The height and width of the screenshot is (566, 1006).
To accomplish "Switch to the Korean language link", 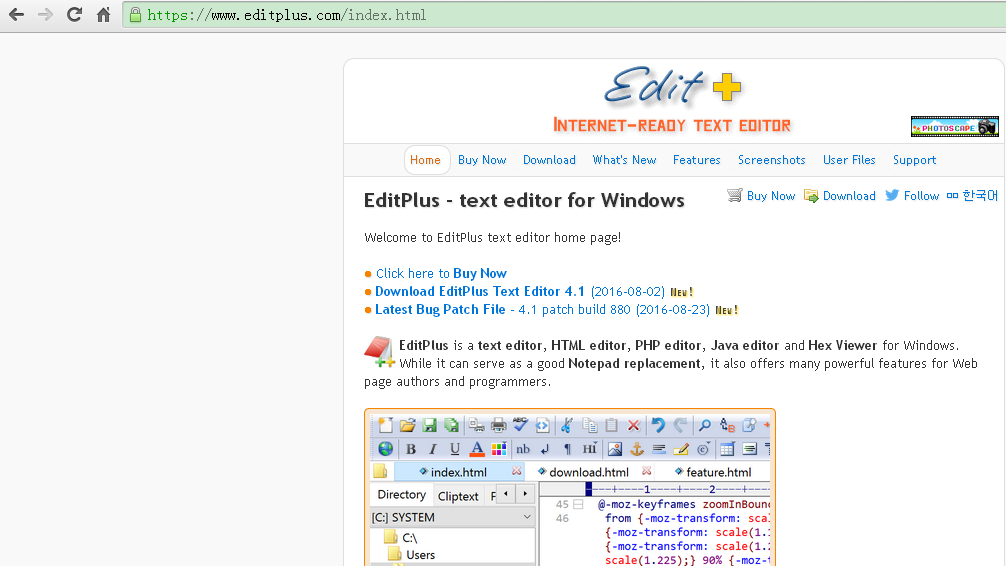I will (973, 196).
